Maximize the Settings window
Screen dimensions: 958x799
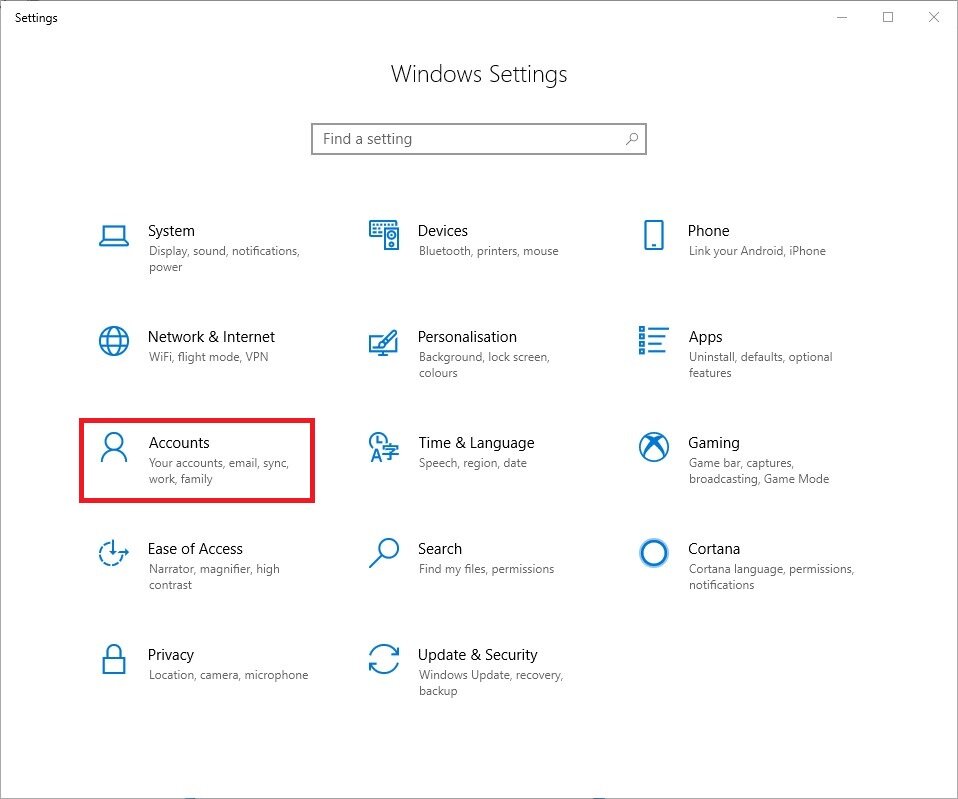(888, 17)
